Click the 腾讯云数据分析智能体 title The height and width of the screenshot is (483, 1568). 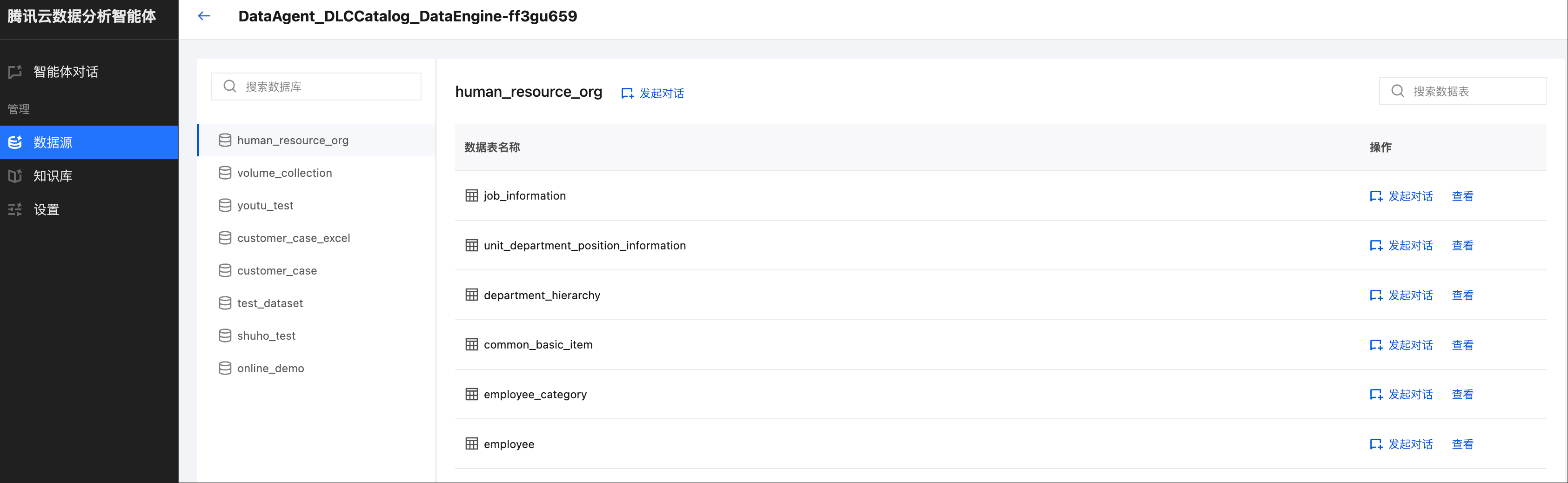(81, 16)
